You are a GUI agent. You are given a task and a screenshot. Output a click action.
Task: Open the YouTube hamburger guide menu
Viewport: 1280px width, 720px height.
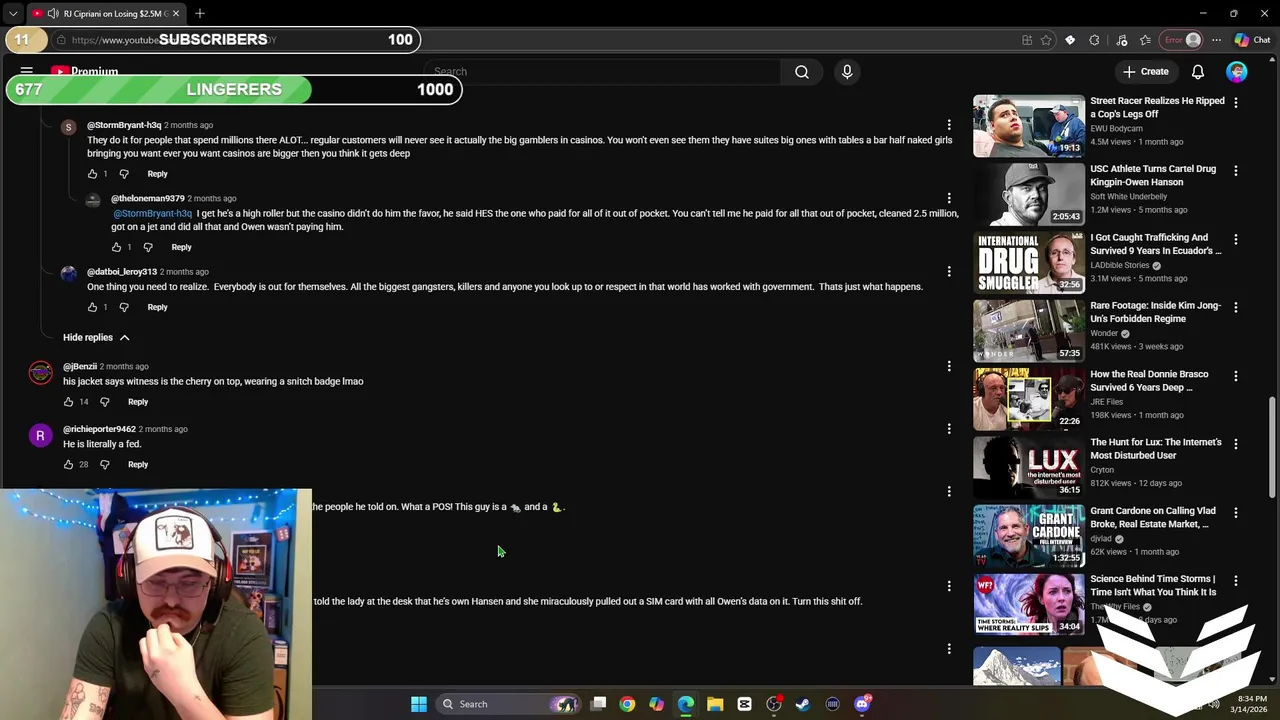[27, 71]
